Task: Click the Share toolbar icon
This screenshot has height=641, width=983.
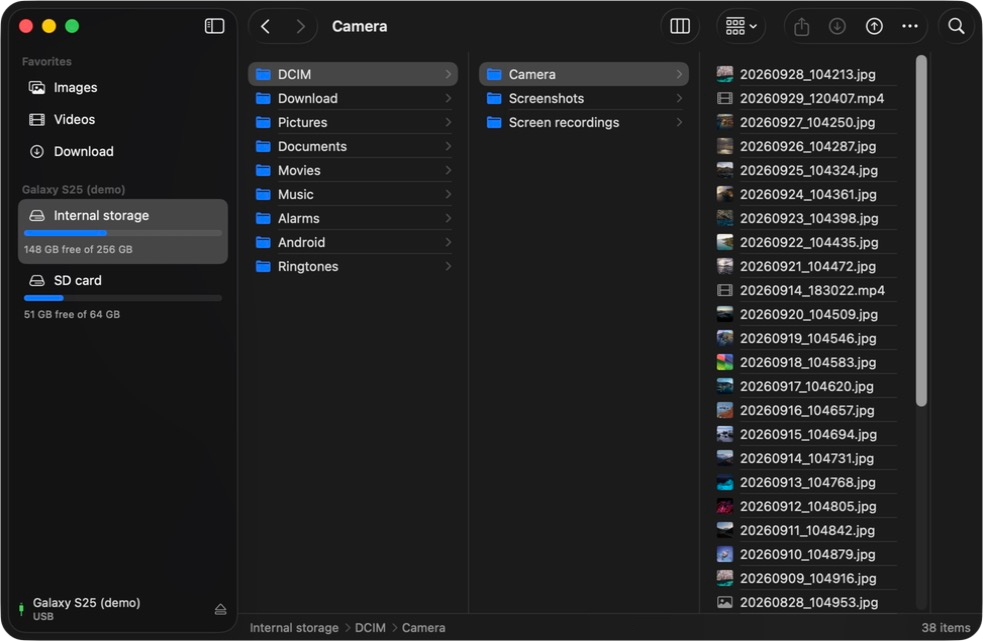Action: pyautogui.click(x=802, y=26)
